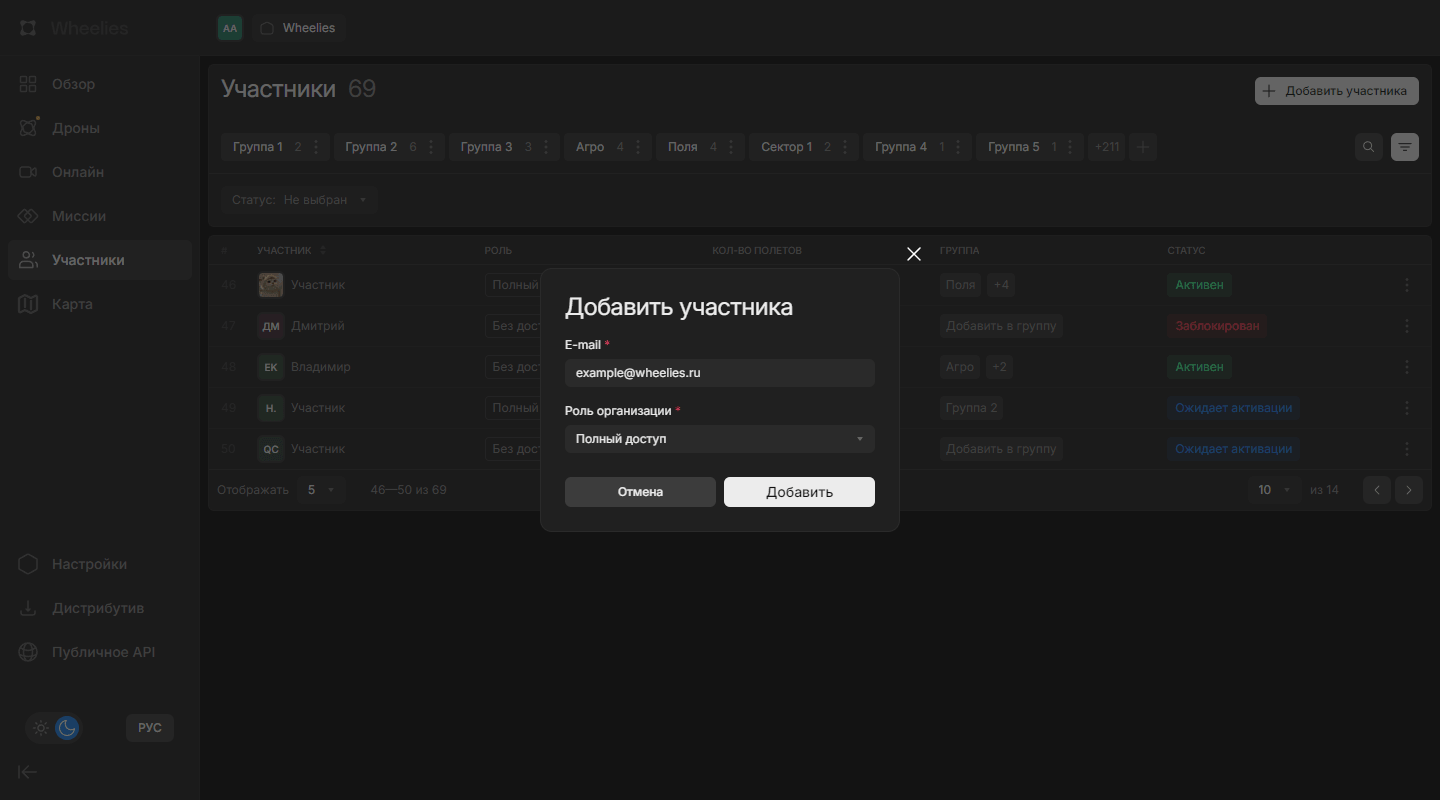Open Карта in the sidebar menu
This screenshot has width=1440, height=800.
pyautogui.click(x=72, y=304)
